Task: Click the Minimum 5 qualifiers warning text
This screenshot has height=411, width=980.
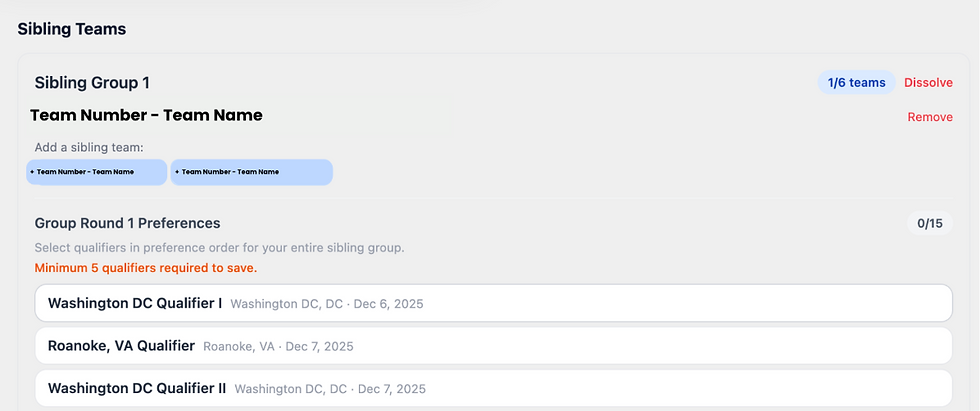Action: (146, 268)
